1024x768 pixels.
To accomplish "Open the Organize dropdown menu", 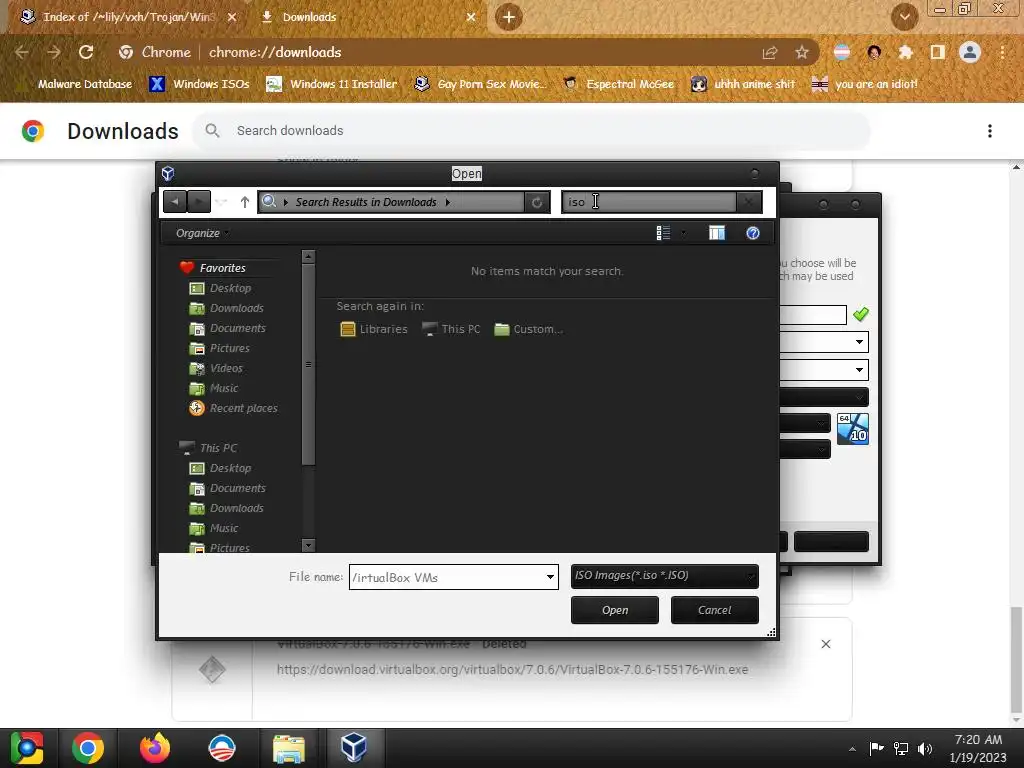I will 202,233.
